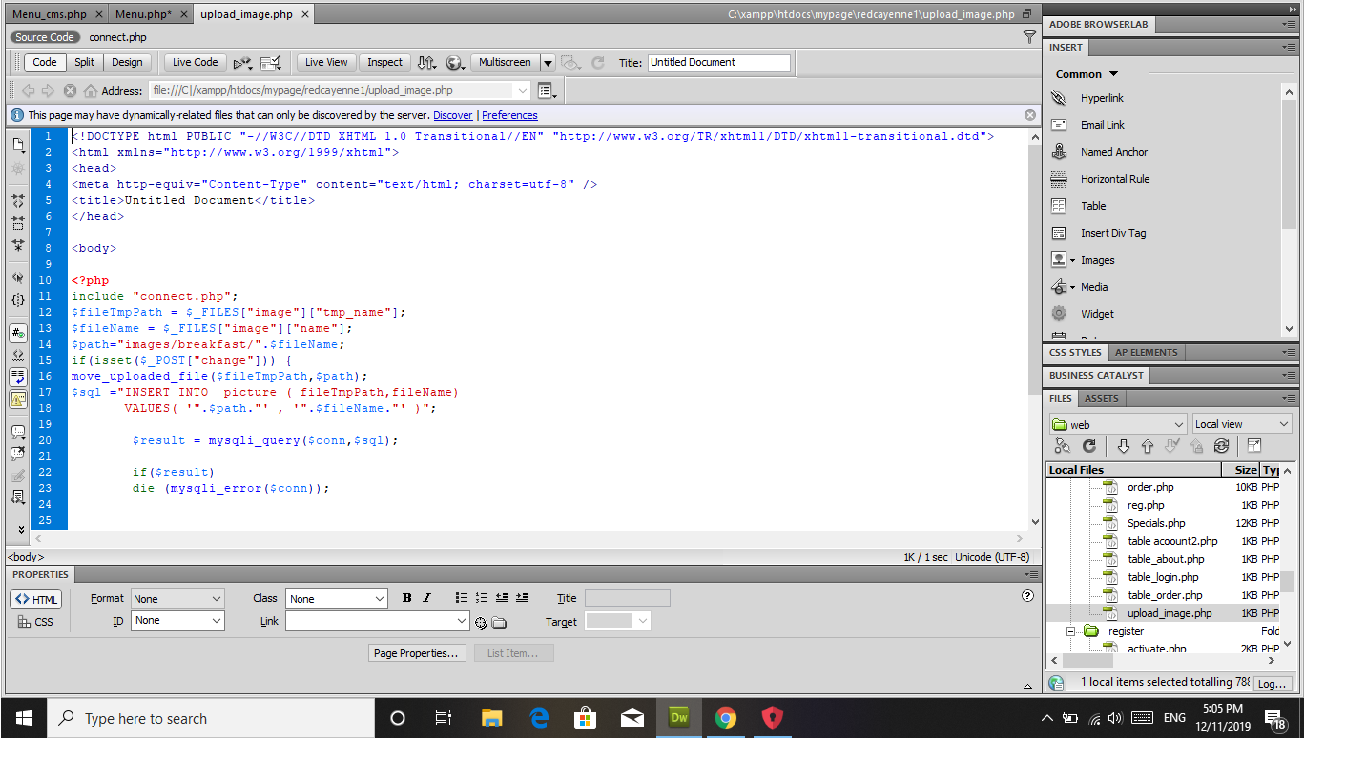Open File Explorer from the taskbar

[492, 718]
